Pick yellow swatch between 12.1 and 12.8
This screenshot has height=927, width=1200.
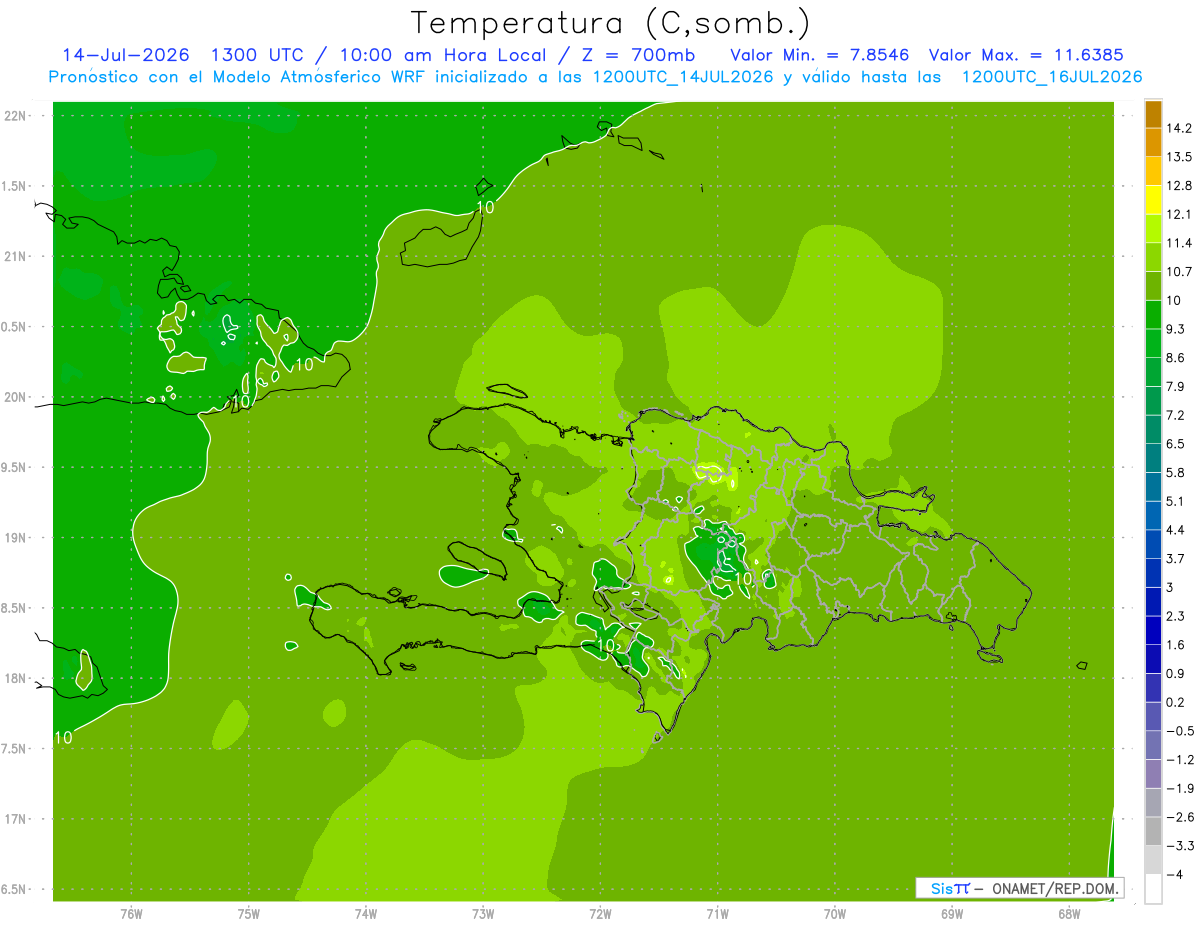click(1153, 200)
